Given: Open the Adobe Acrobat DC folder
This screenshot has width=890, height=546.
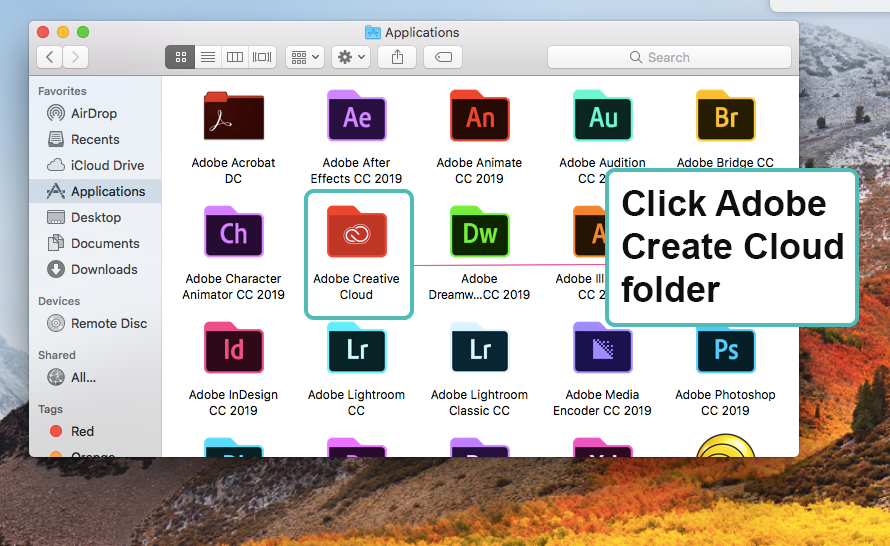Looking at the screenshot, I should click(233, 116).
